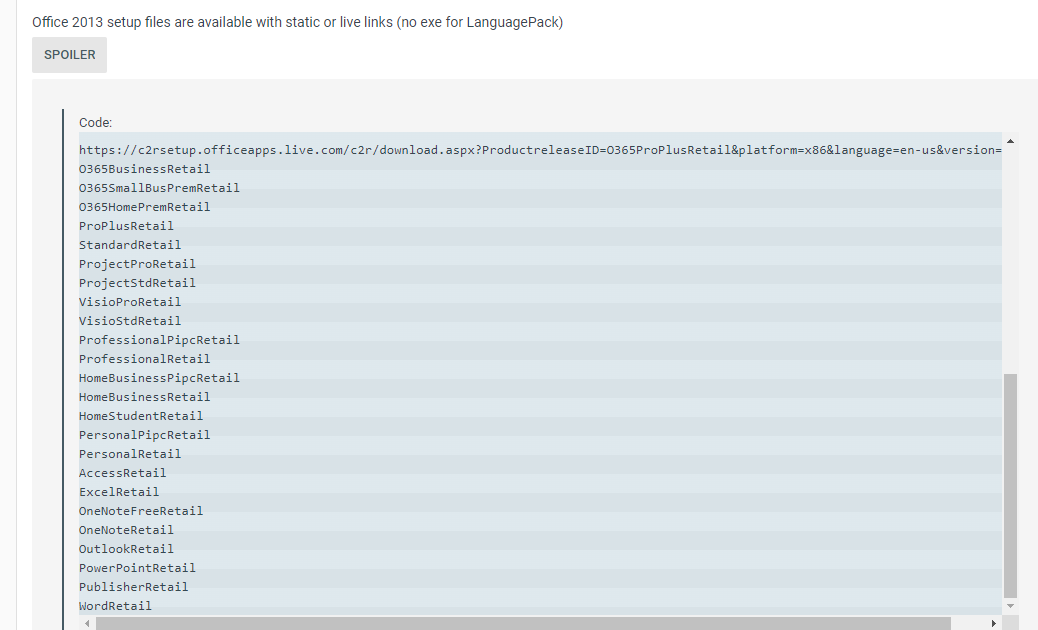1038x630 pixels.
Task: Select the O365HomePremRetail entry
Action: pyautogui.click(x=145, y=207)
